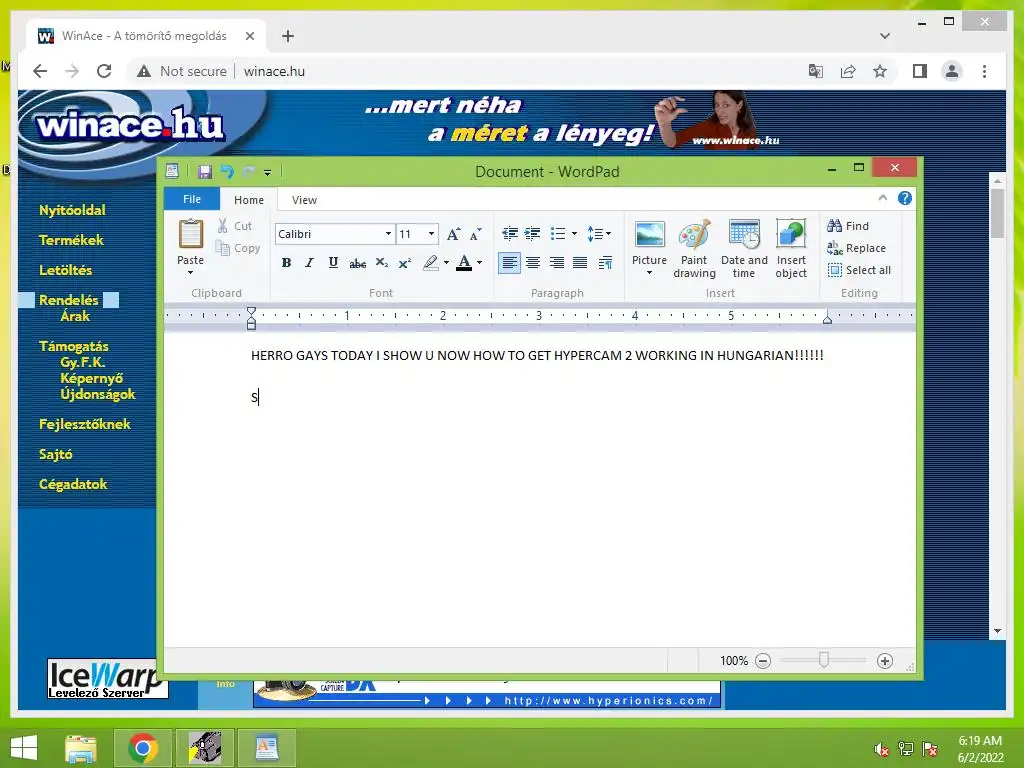The image size is (1024, 768).
Task: Open the Chrome three-dot menu
Action: 984,71
